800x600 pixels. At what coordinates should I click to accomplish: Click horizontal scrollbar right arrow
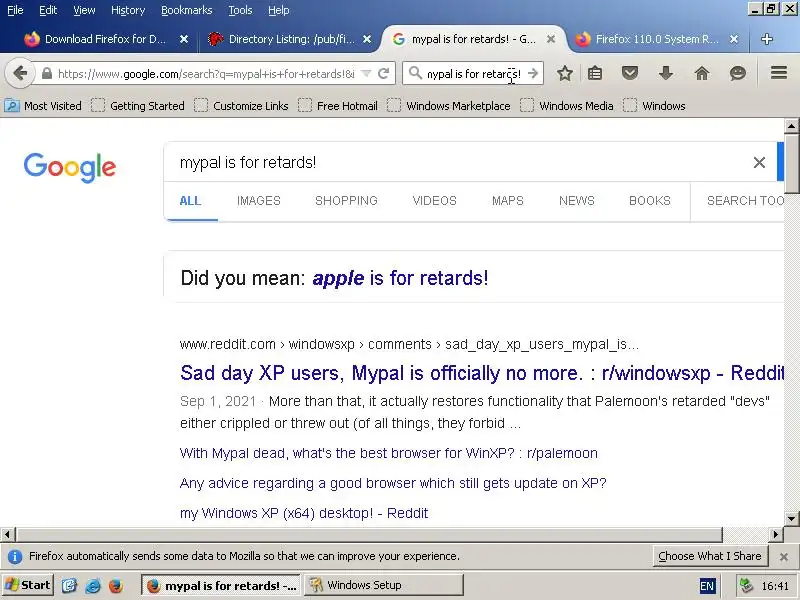[x=776, y=535]
